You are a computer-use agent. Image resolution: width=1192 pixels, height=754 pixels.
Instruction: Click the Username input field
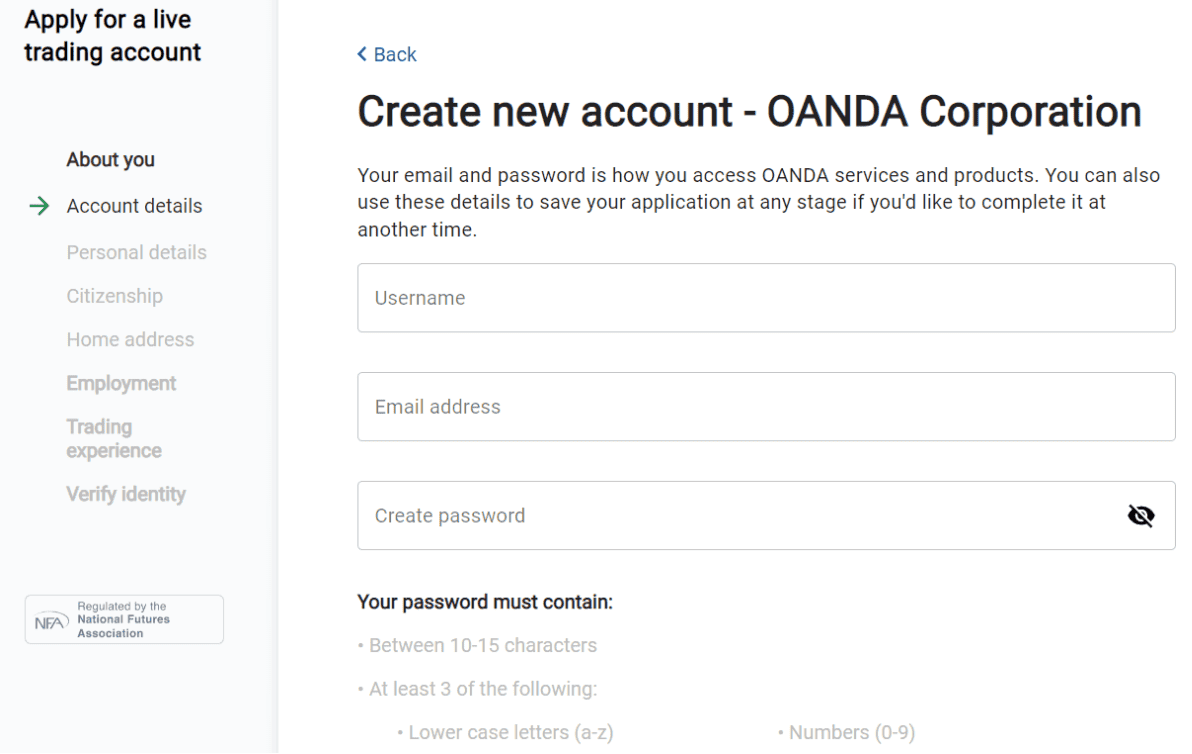[x=767, y=297]
